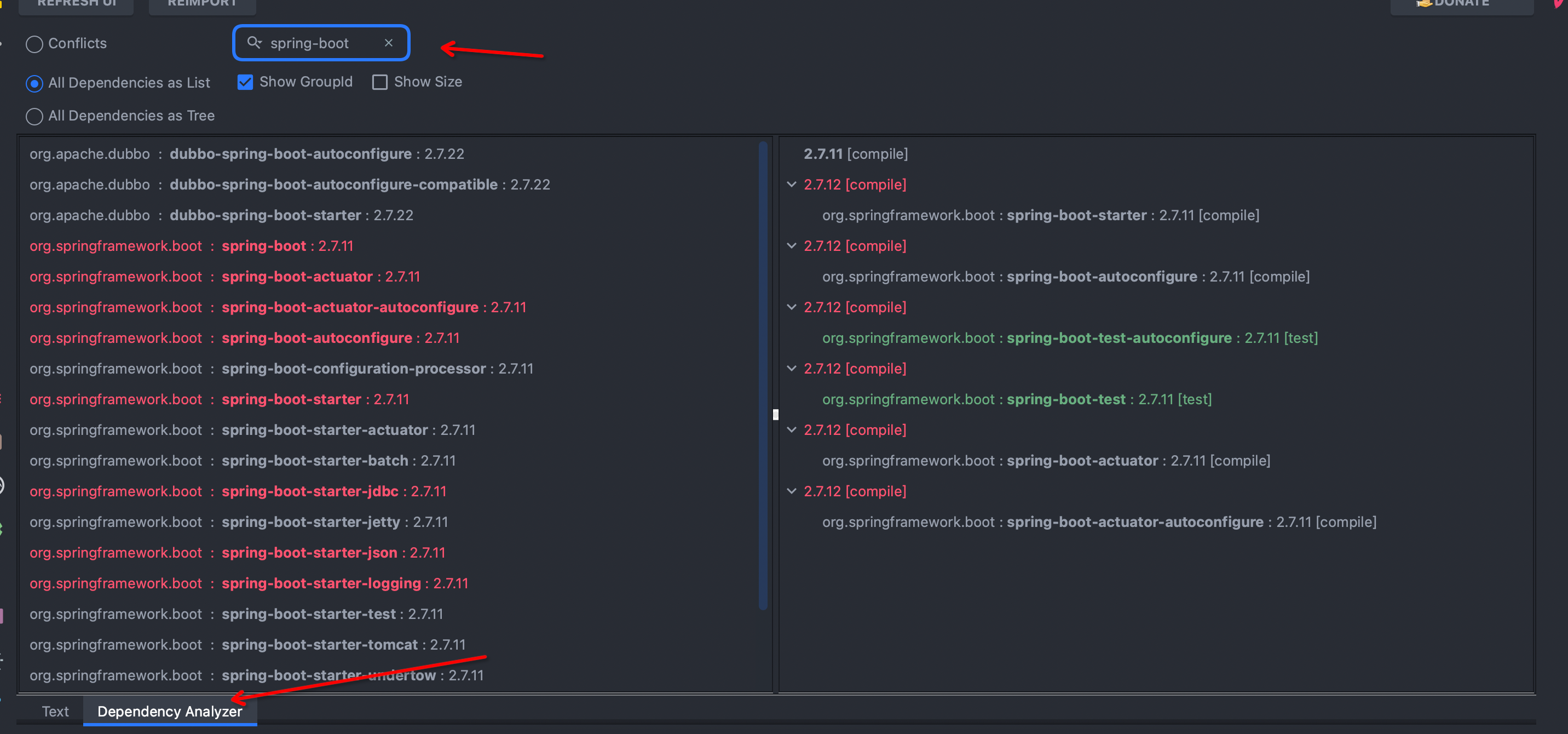
Task: Click green spring-boot-test-autoconfigure [test] entry
Action: coord(1070,337)
